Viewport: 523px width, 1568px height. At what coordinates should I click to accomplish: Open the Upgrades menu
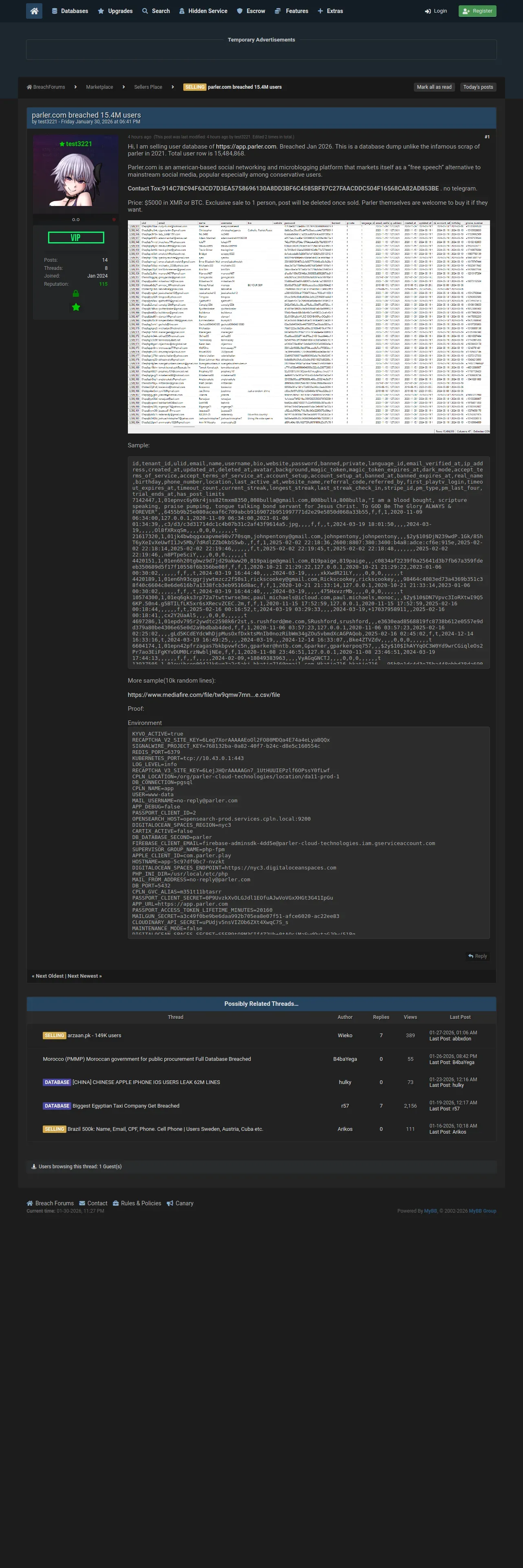coord(115,11)
